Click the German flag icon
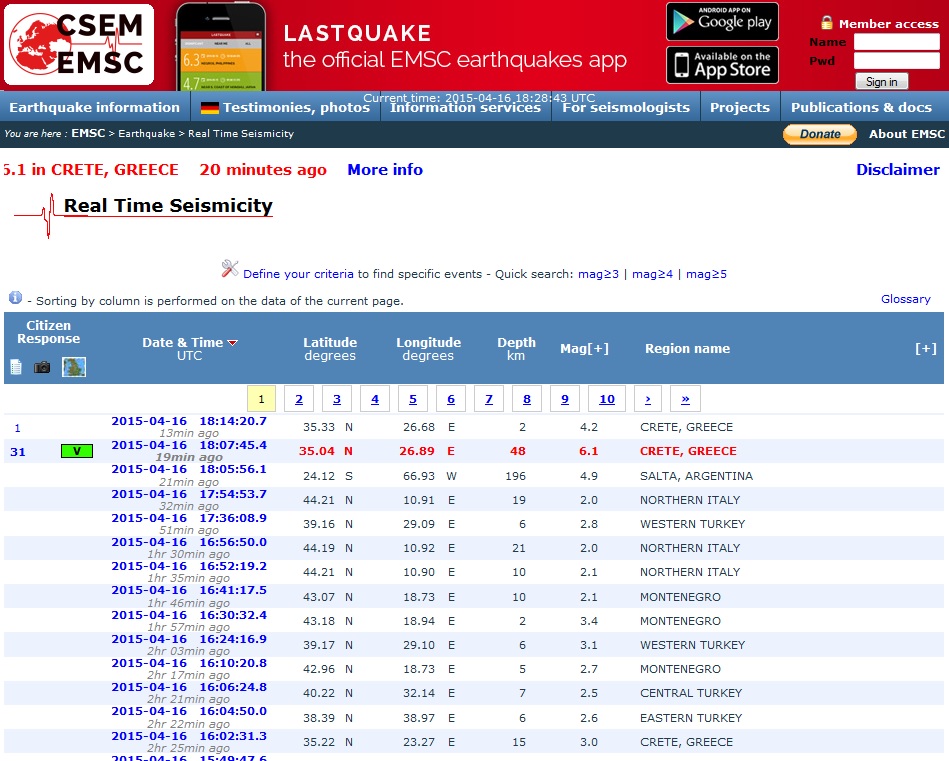 209,108
